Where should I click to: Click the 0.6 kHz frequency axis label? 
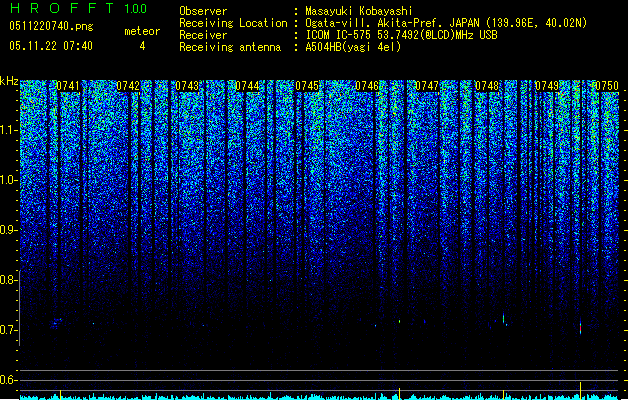8,380
